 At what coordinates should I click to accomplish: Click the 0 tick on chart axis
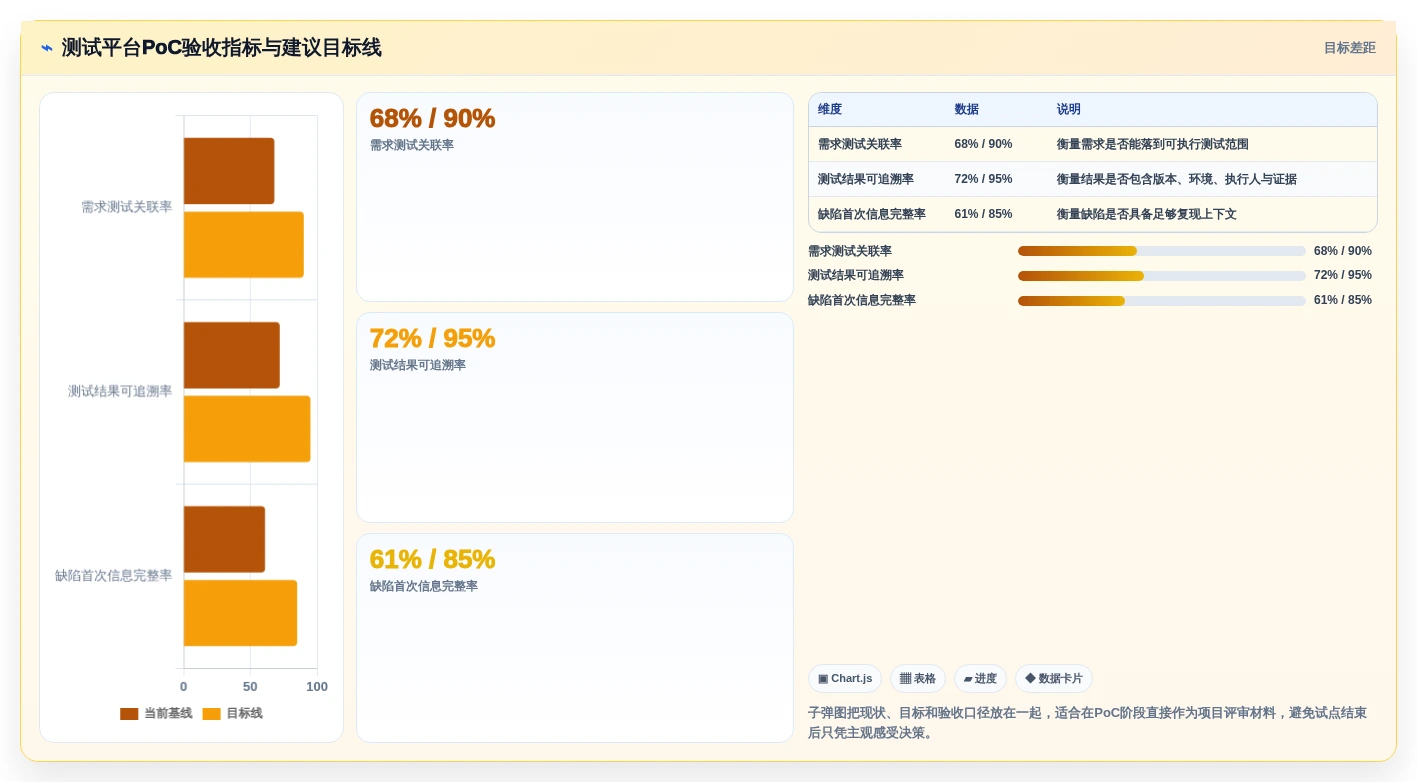183,687
